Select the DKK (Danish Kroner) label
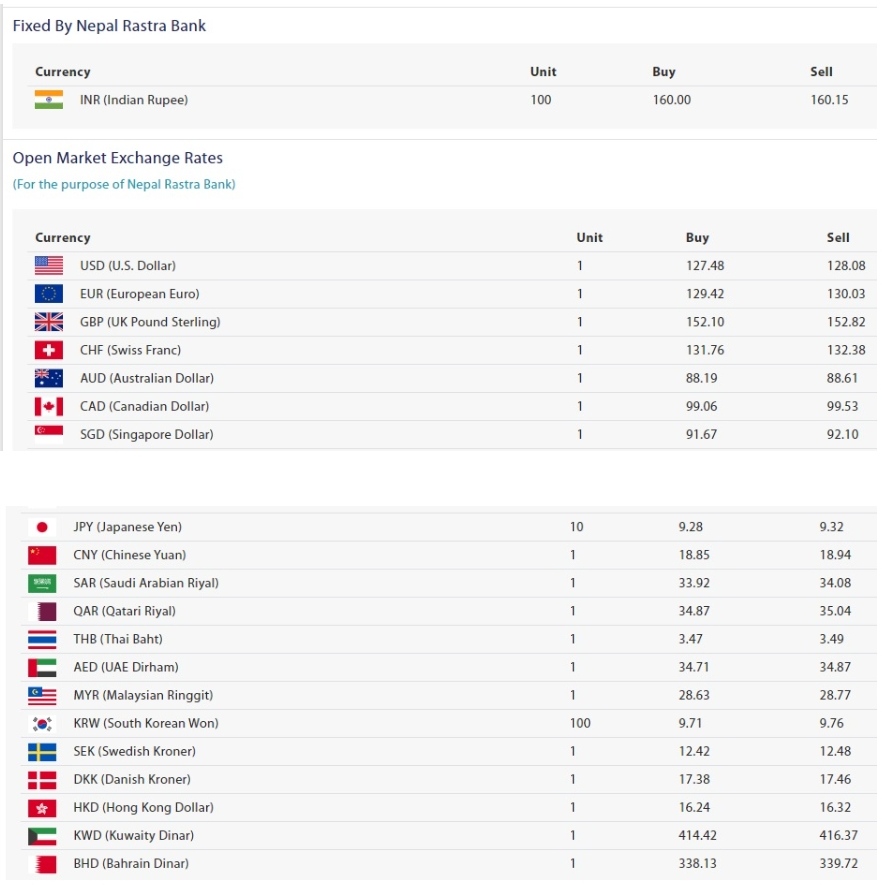This screenshot has height=885, width=882. pyautogui.click(x=132, y=779)
